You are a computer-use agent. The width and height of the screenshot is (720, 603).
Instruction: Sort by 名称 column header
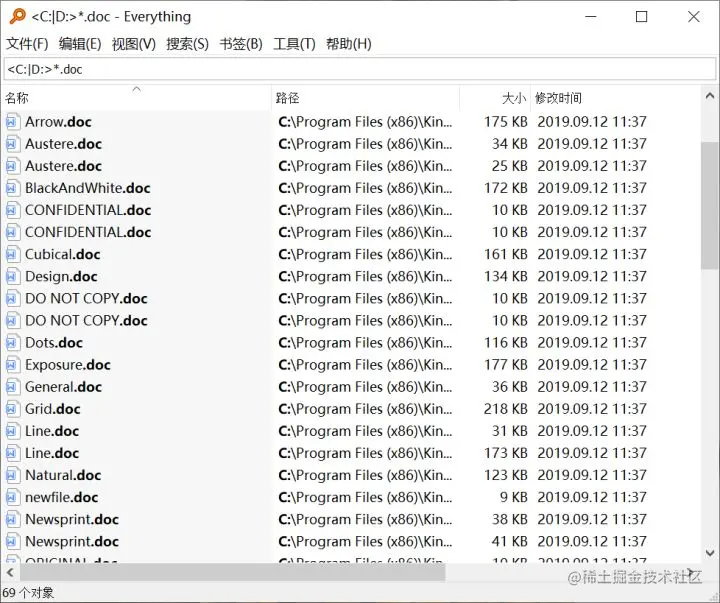(137, 98)
